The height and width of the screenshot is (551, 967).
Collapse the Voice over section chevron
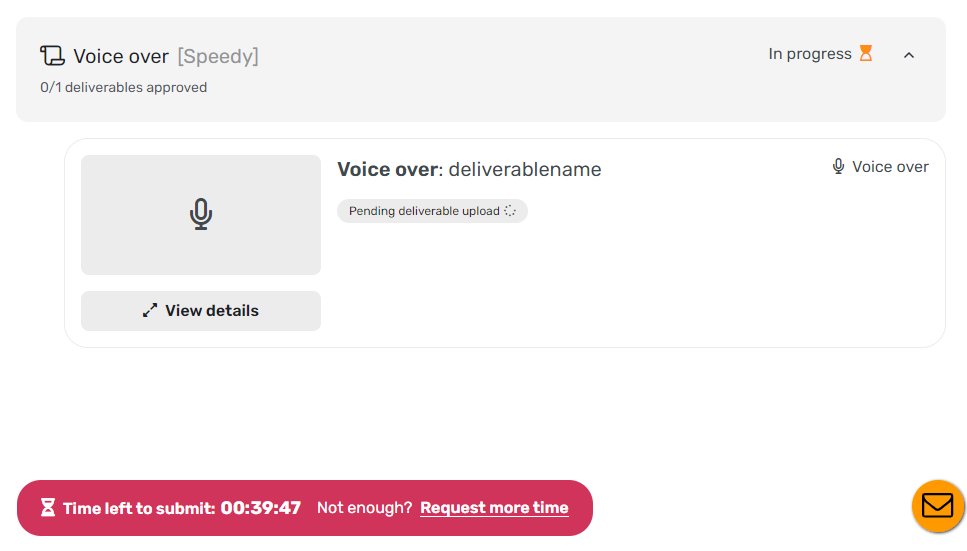(x=908, y=55)
